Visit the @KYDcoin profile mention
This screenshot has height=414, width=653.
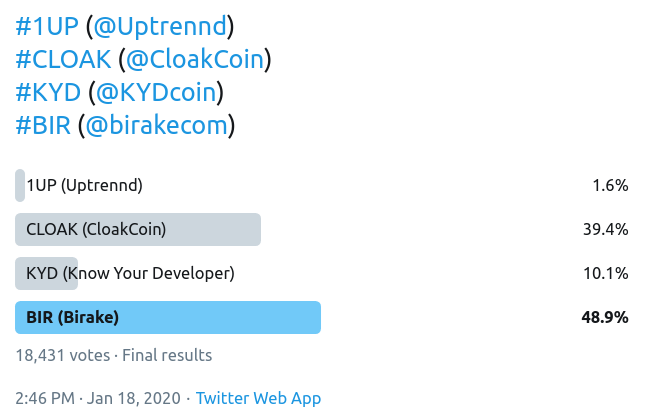[x=156, y=93]
